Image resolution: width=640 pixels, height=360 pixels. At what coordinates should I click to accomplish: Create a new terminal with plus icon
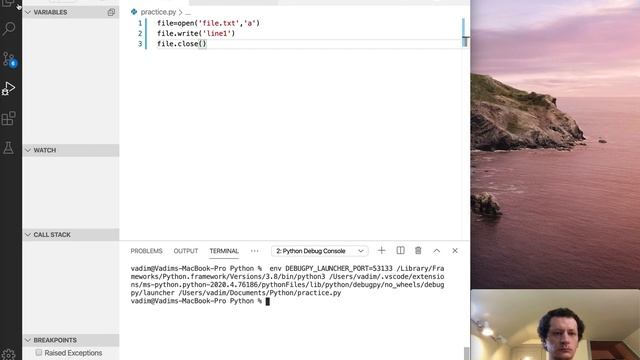[x=381, y=251]
